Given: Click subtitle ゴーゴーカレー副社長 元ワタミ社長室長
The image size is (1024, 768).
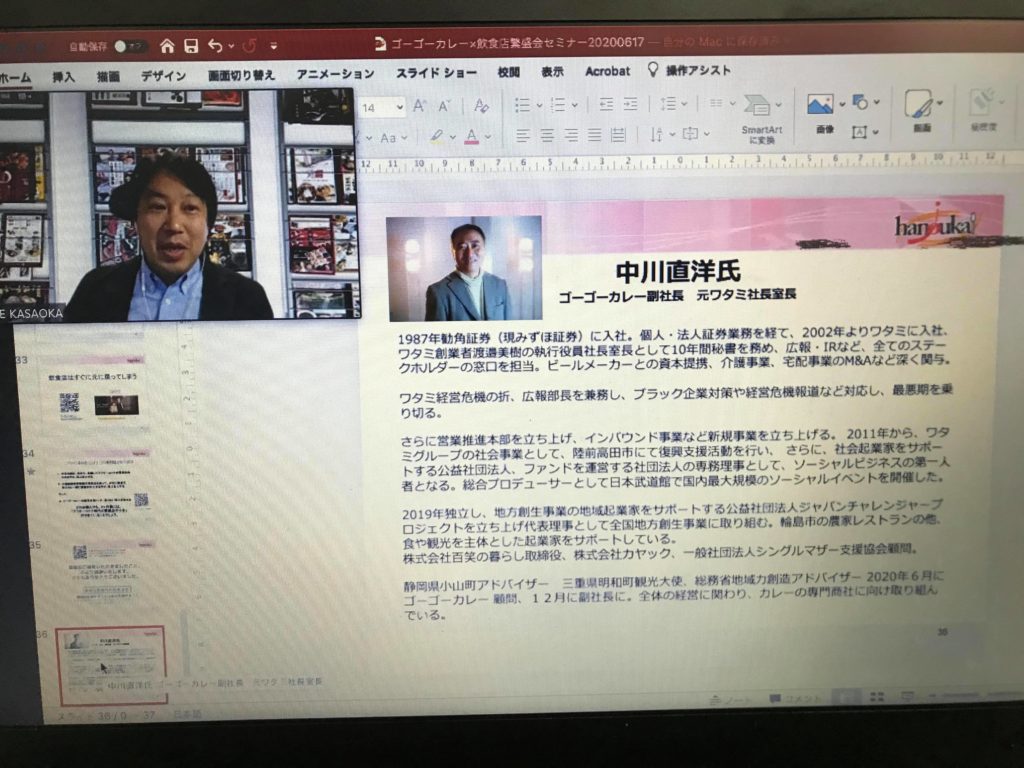Looking at the screenshot, I should (677, 295).
